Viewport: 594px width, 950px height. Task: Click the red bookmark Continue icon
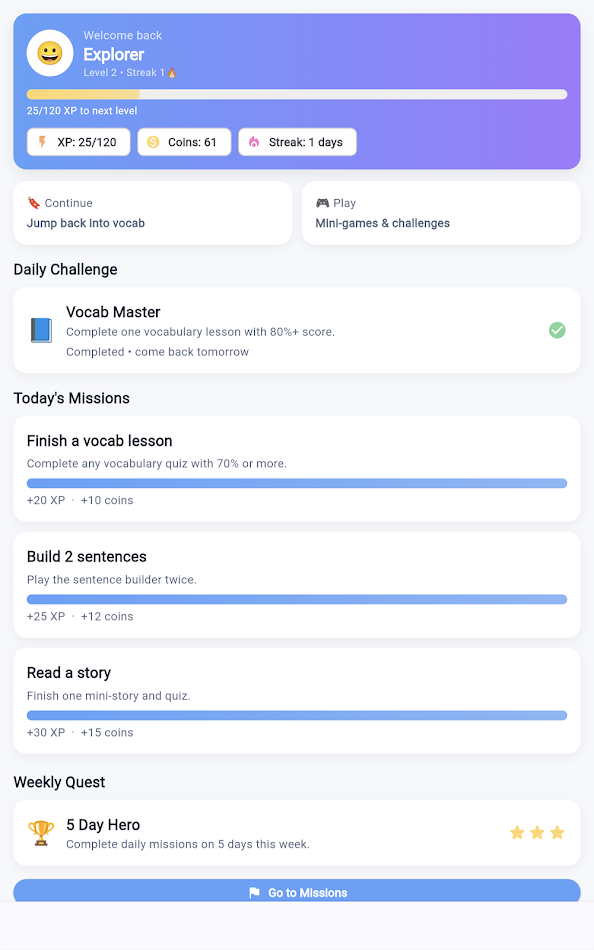tap(34, 203)
